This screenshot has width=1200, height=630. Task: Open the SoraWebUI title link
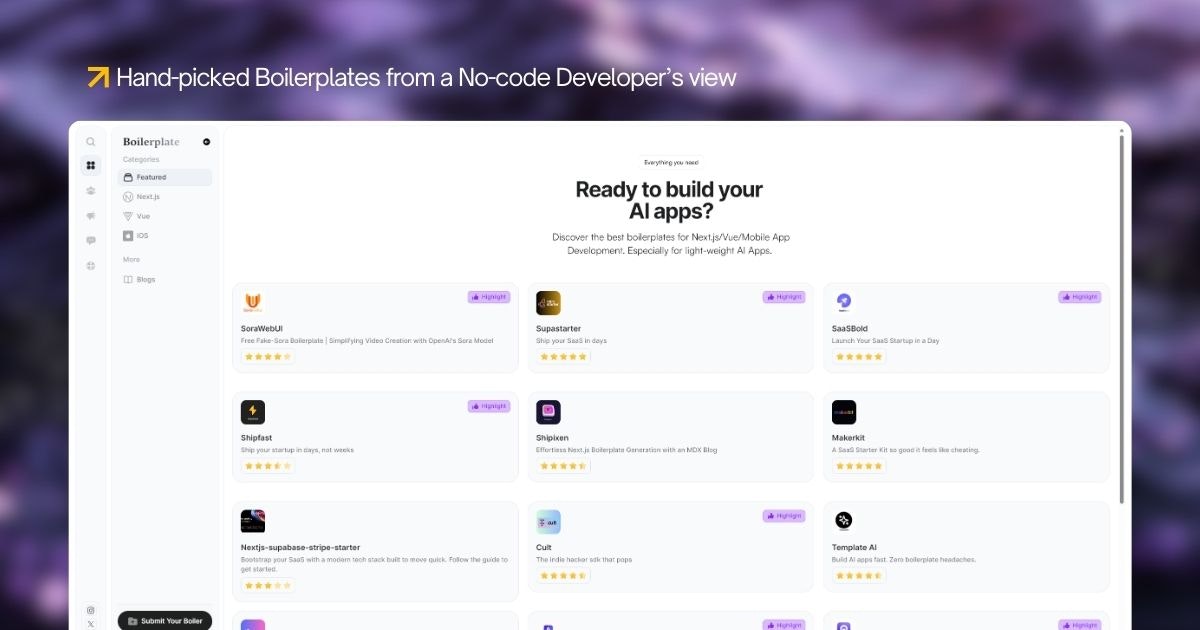click(x=261, y=328)
